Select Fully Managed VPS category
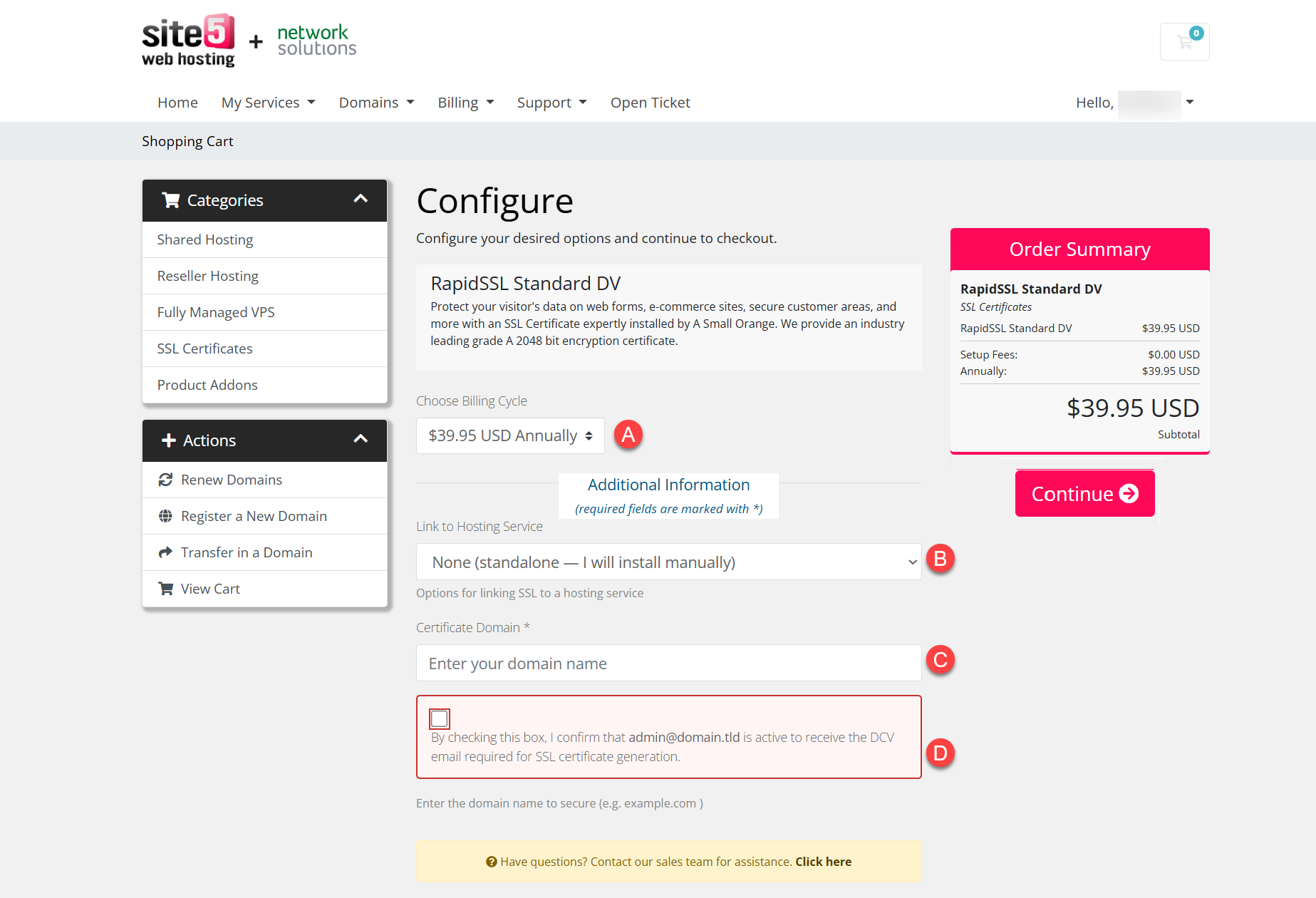 click(x=264, y=312)
